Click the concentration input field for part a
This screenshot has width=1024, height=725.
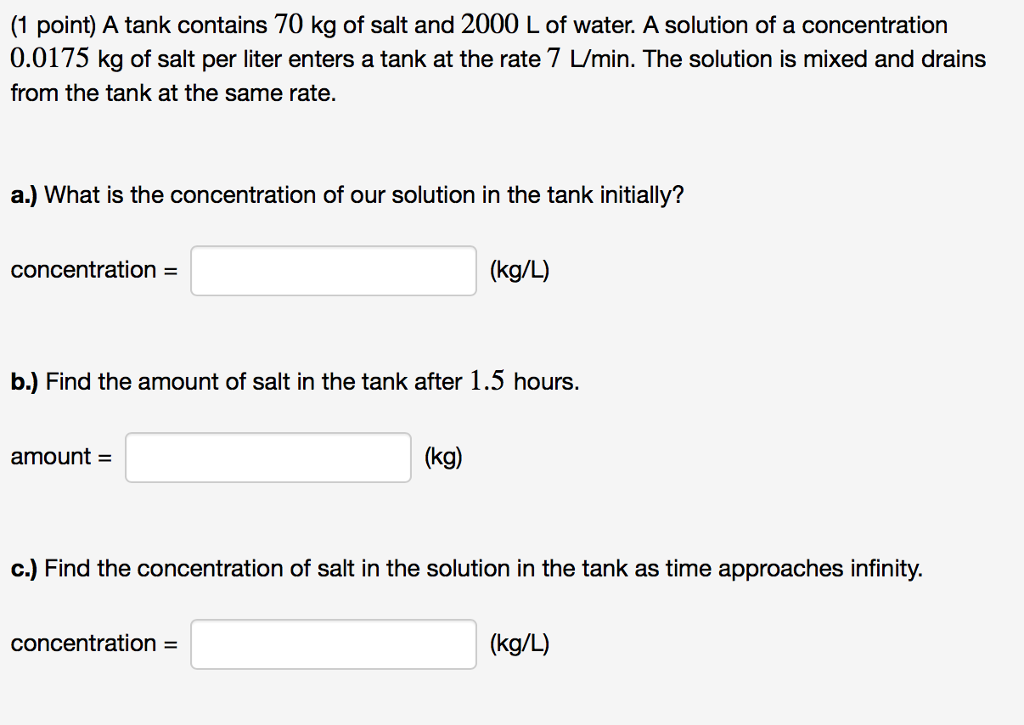point(332,270)
